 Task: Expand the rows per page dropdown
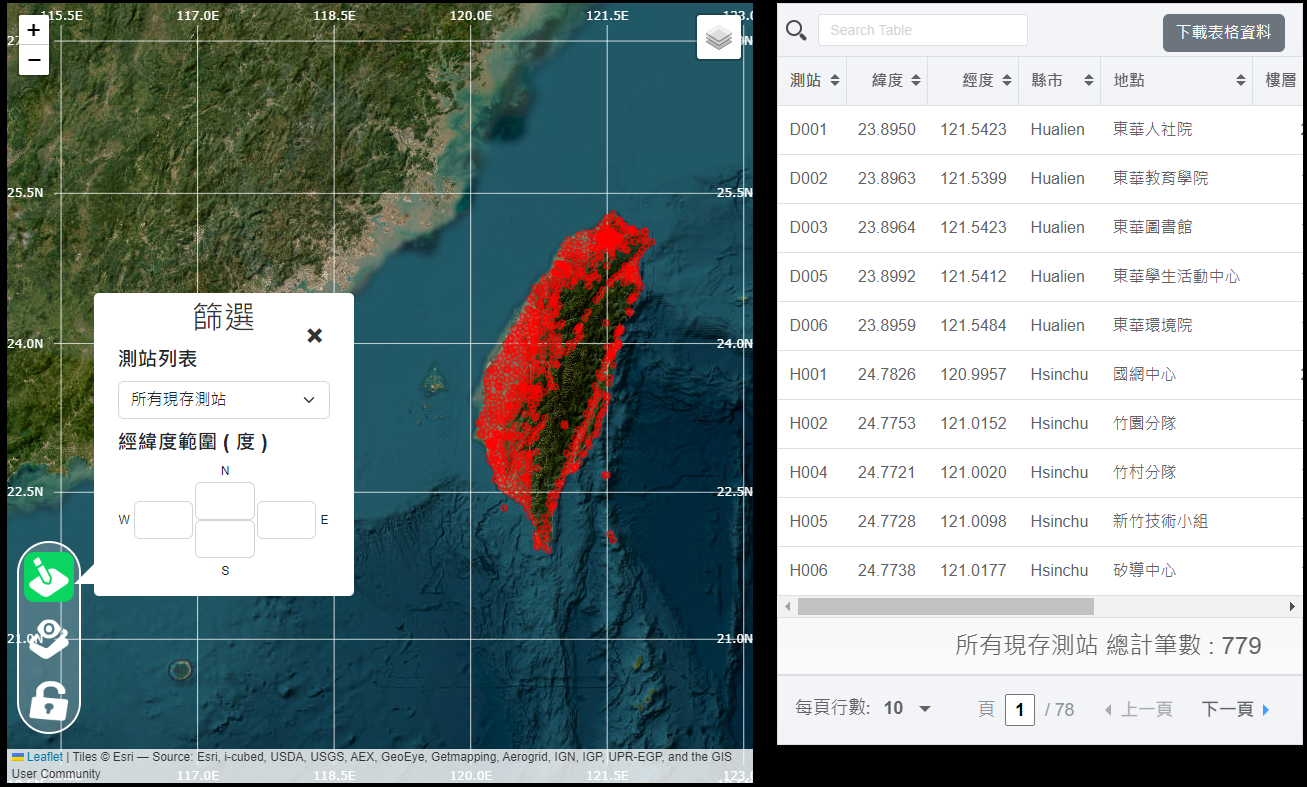[x=908, y=708]
